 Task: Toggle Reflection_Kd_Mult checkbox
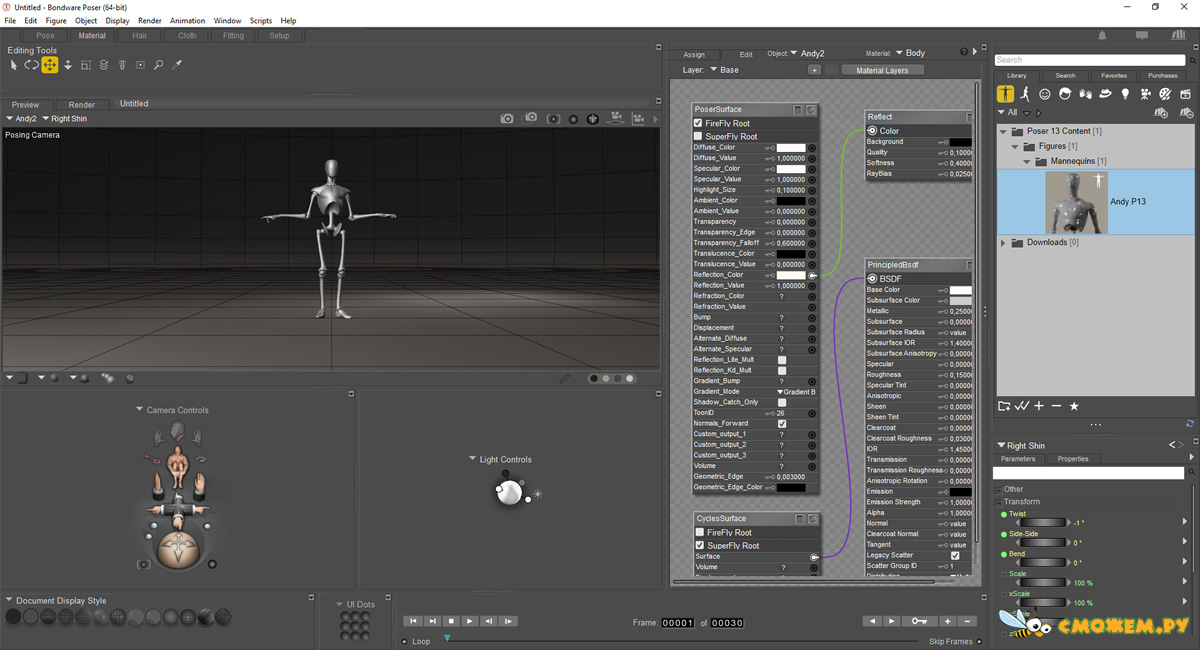(x=782, y=370)
